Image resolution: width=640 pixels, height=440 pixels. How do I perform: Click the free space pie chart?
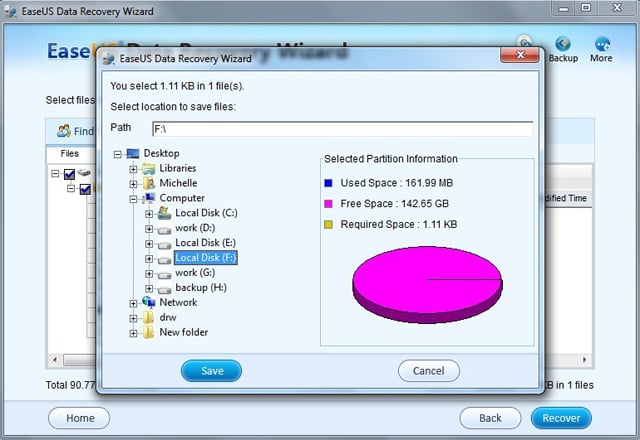point(427,284)
